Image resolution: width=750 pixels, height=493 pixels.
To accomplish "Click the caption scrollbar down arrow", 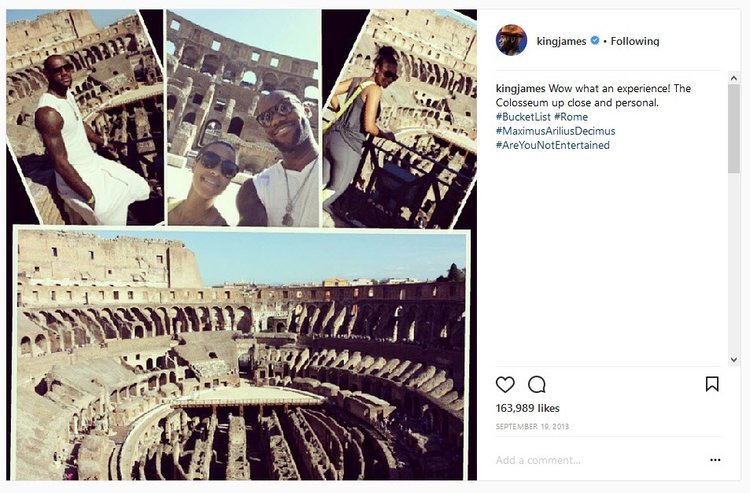I will 733,359.
